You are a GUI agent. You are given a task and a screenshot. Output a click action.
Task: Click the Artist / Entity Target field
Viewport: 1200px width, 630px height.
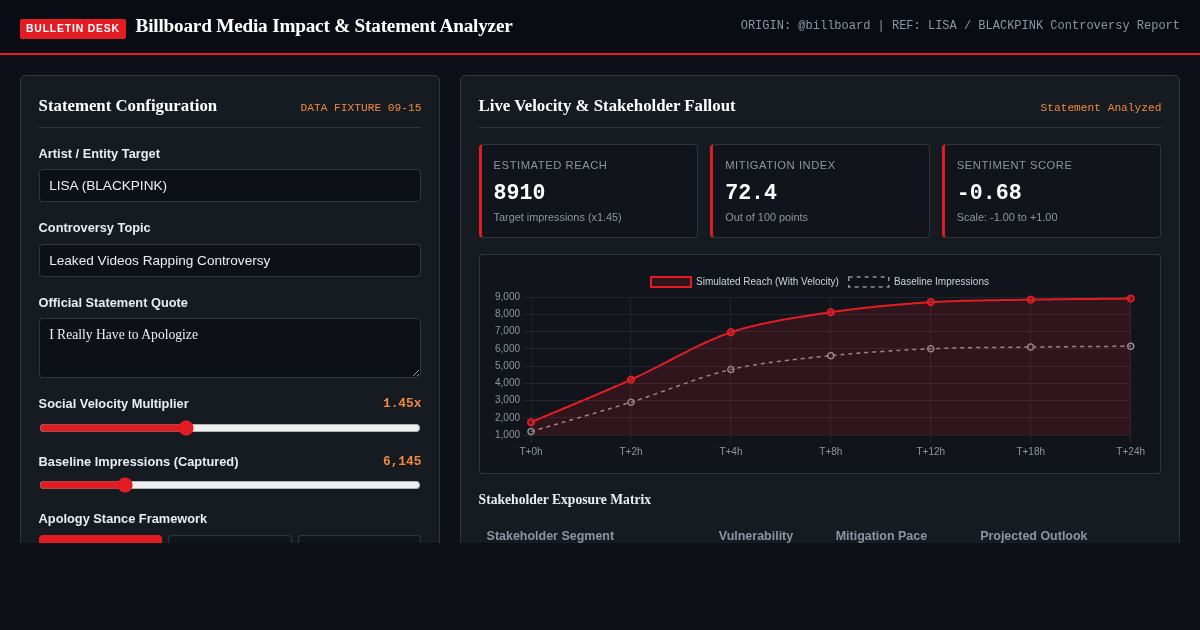coord(229,185)
